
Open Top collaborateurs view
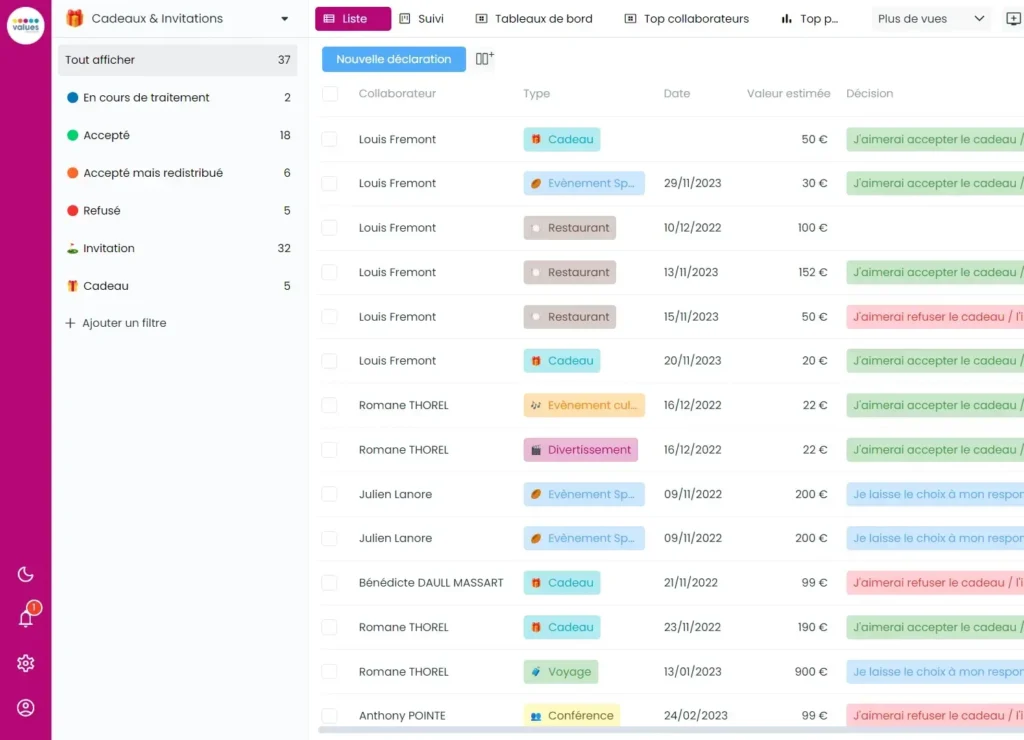tap(686, 19)
